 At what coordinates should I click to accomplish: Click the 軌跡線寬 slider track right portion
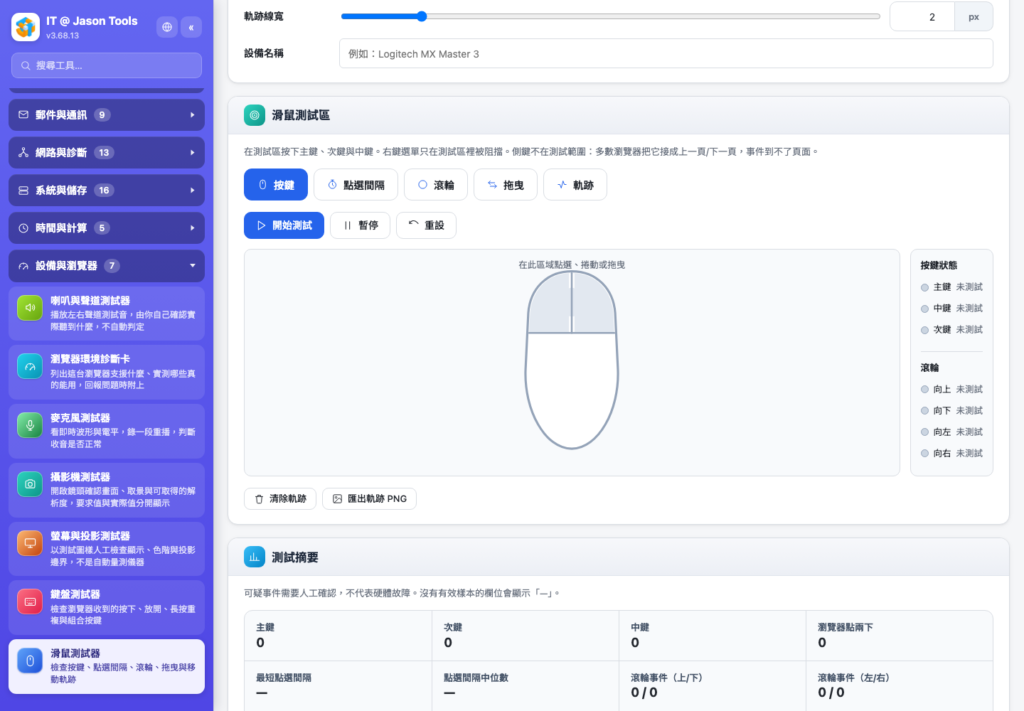coord(653,16)
